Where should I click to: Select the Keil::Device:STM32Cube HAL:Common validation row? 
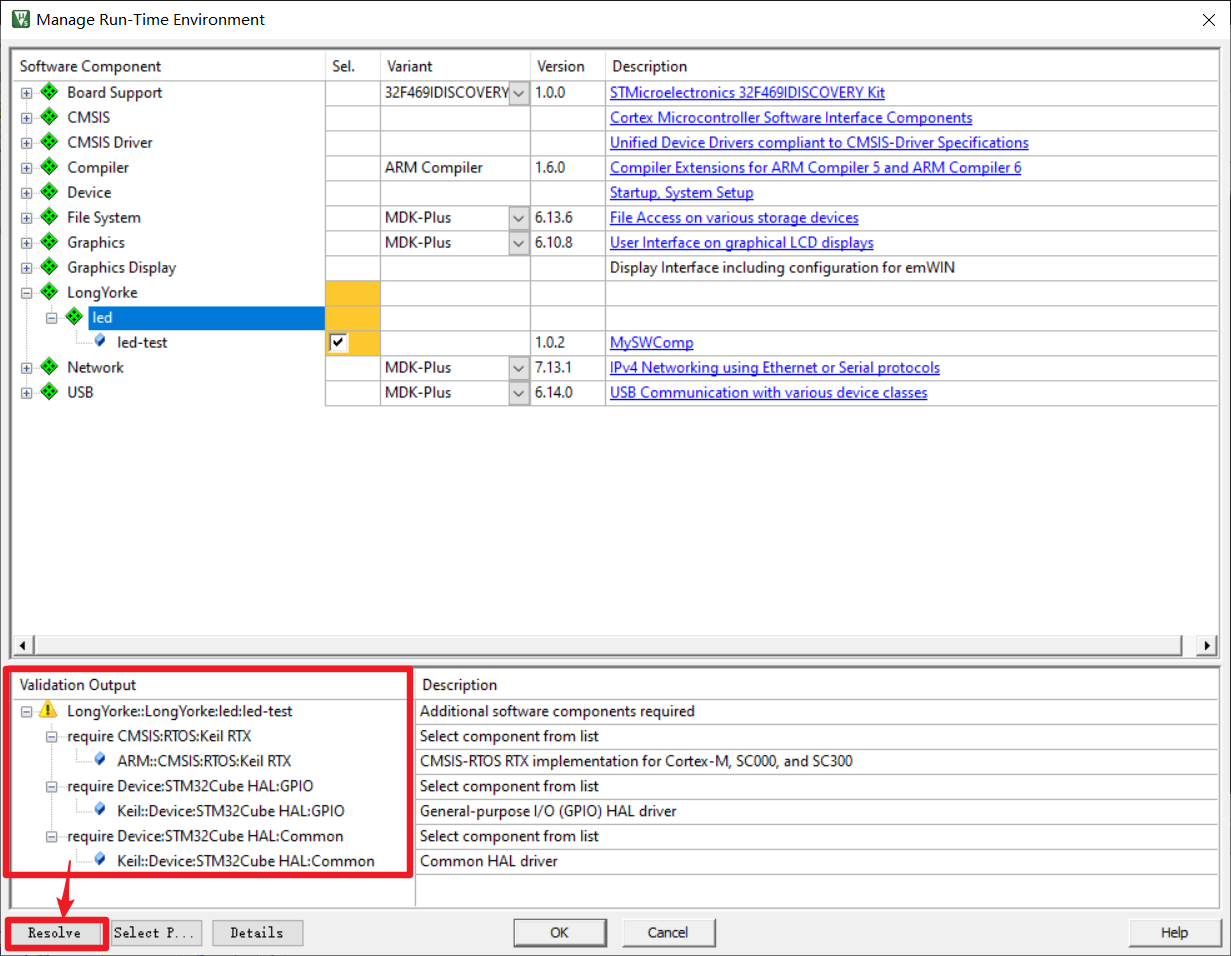[x=246, y=860]
